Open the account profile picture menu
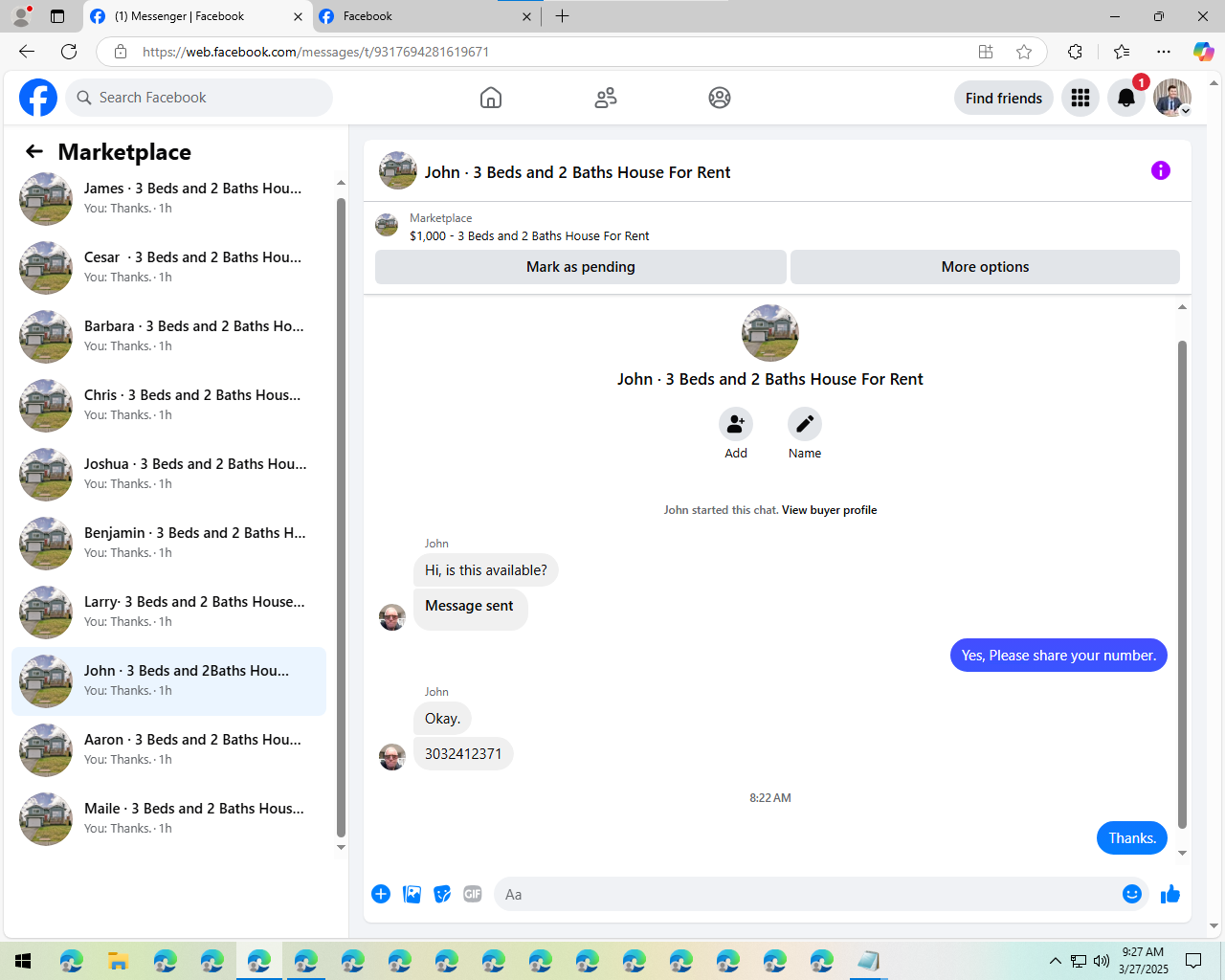 tap(1172, 98)
